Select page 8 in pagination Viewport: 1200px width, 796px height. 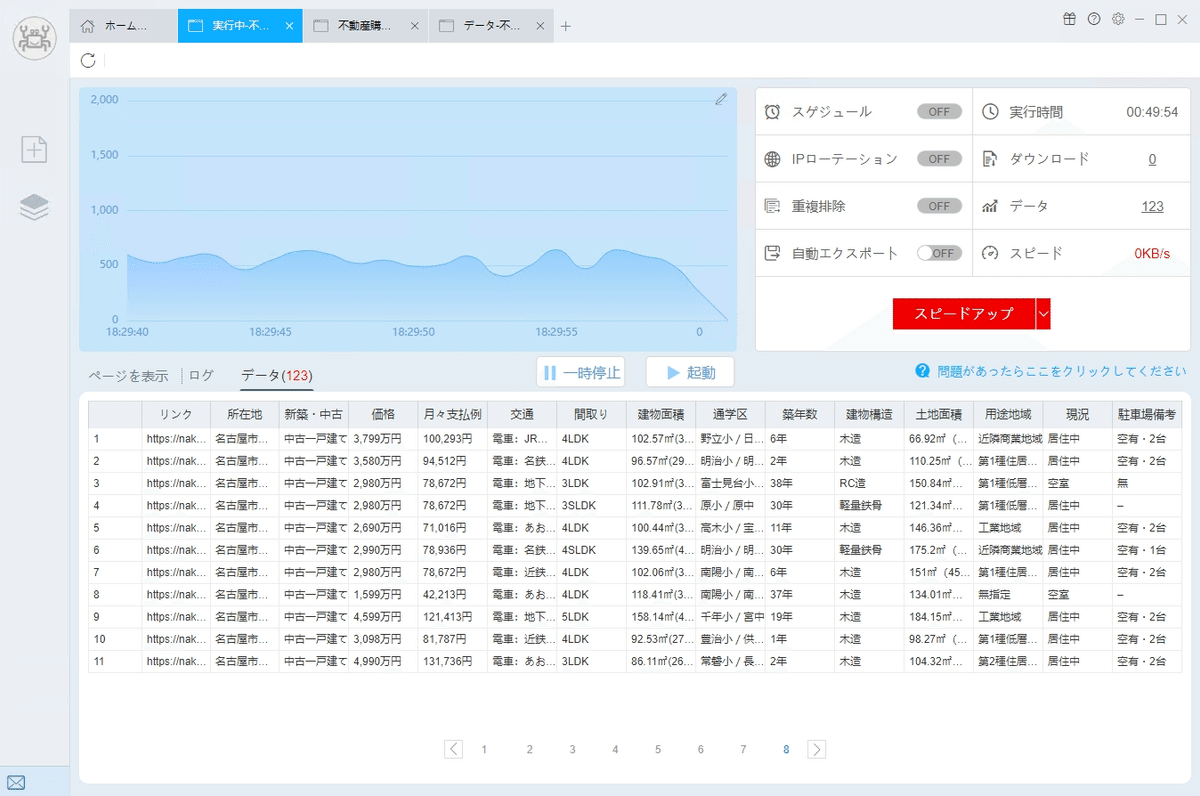(787, 749)
